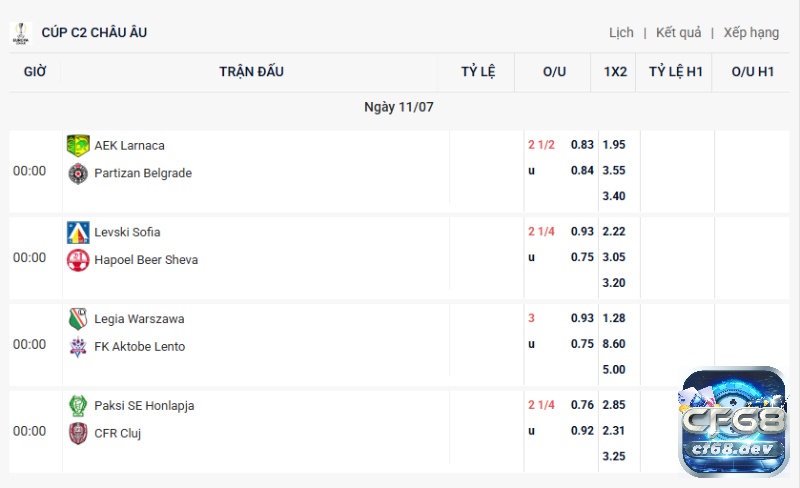
Task: Open the Kết quả results link
Action: [679, 33]
